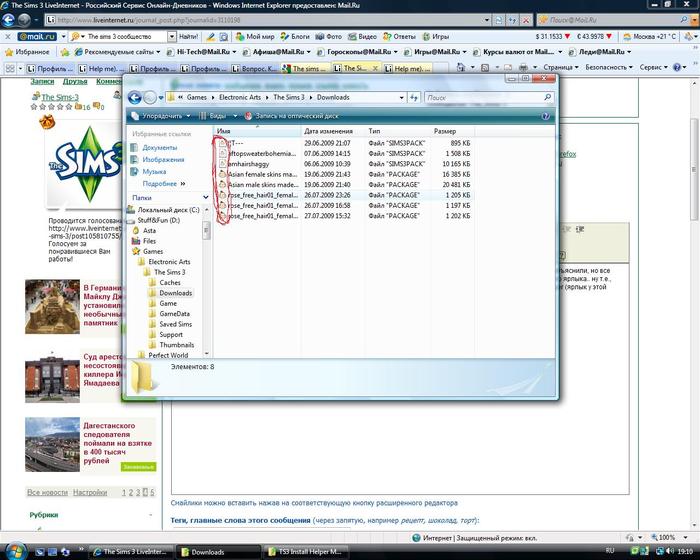The image size is (700, 560).
Task: Select the Thumbnails folder in tree
Action: [176, 345]
